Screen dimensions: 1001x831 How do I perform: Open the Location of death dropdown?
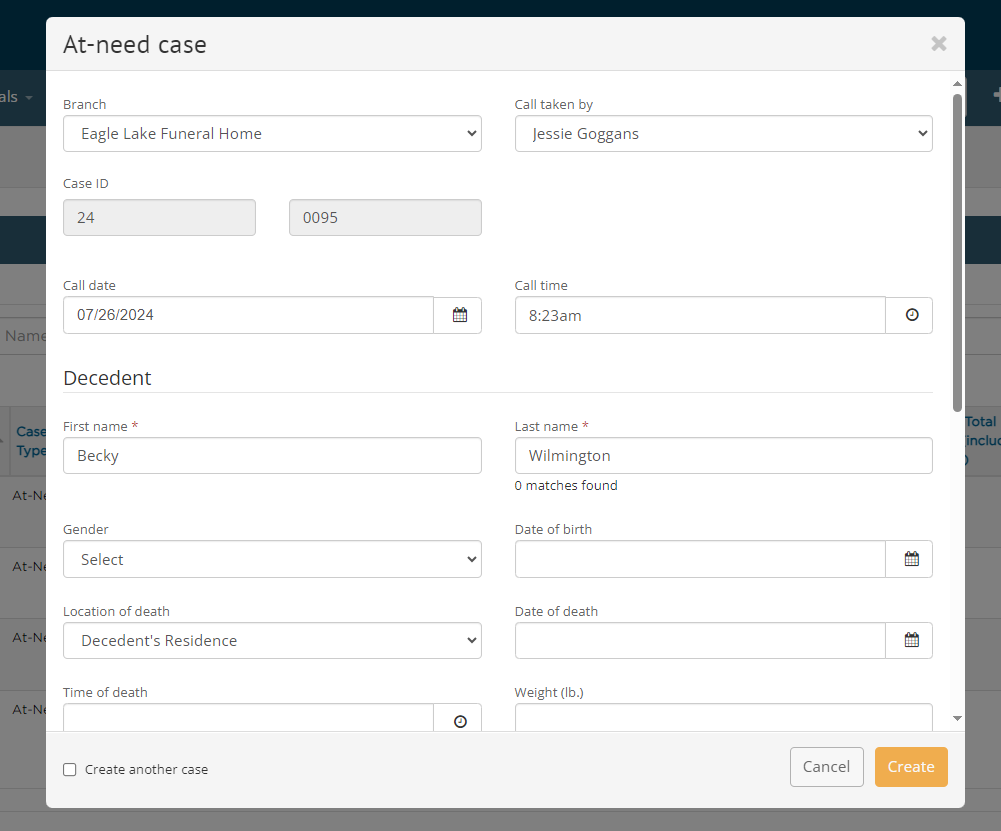(x=272, y=640)
